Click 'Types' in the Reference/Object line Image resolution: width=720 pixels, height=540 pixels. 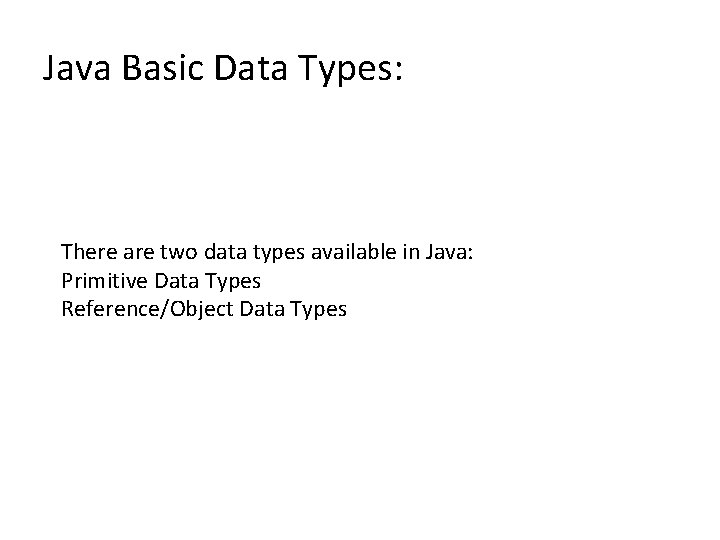[x=319, y=310]
